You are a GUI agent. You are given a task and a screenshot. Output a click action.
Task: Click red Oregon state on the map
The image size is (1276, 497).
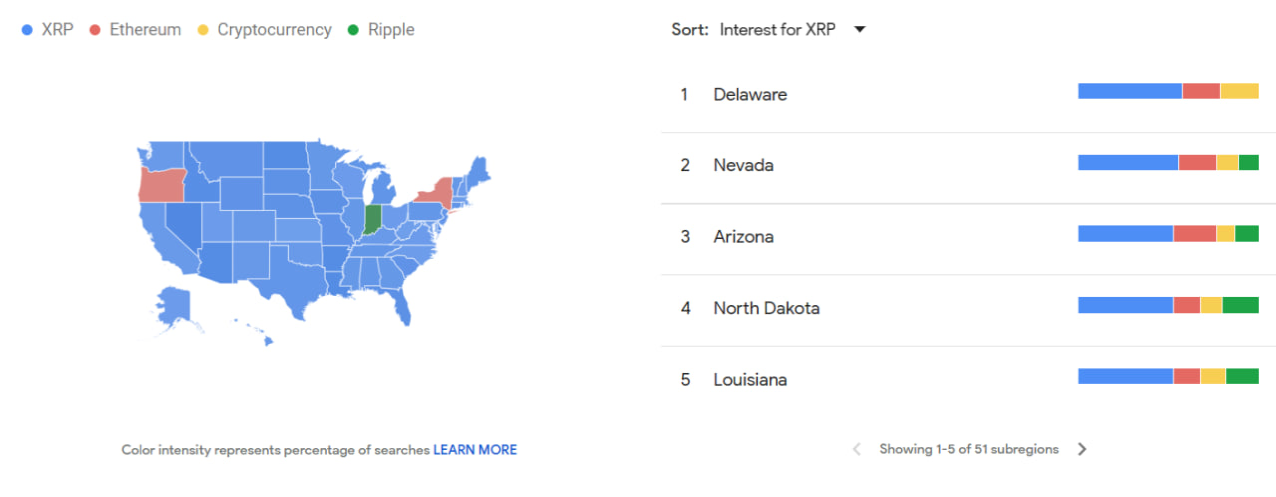[x=160, y=184]
